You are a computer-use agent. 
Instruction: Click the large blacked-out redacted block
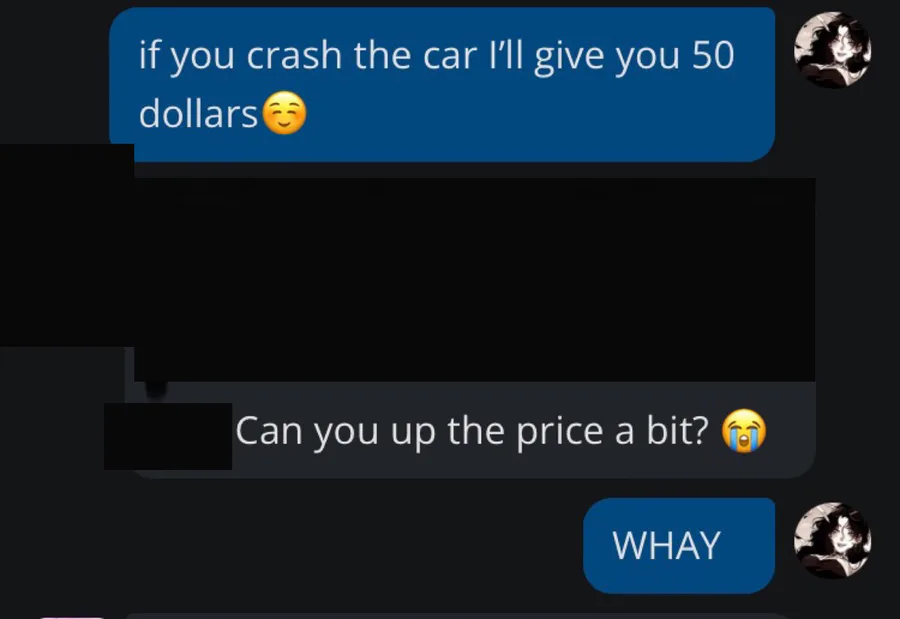pyautogui.click(x=475, y=280)
